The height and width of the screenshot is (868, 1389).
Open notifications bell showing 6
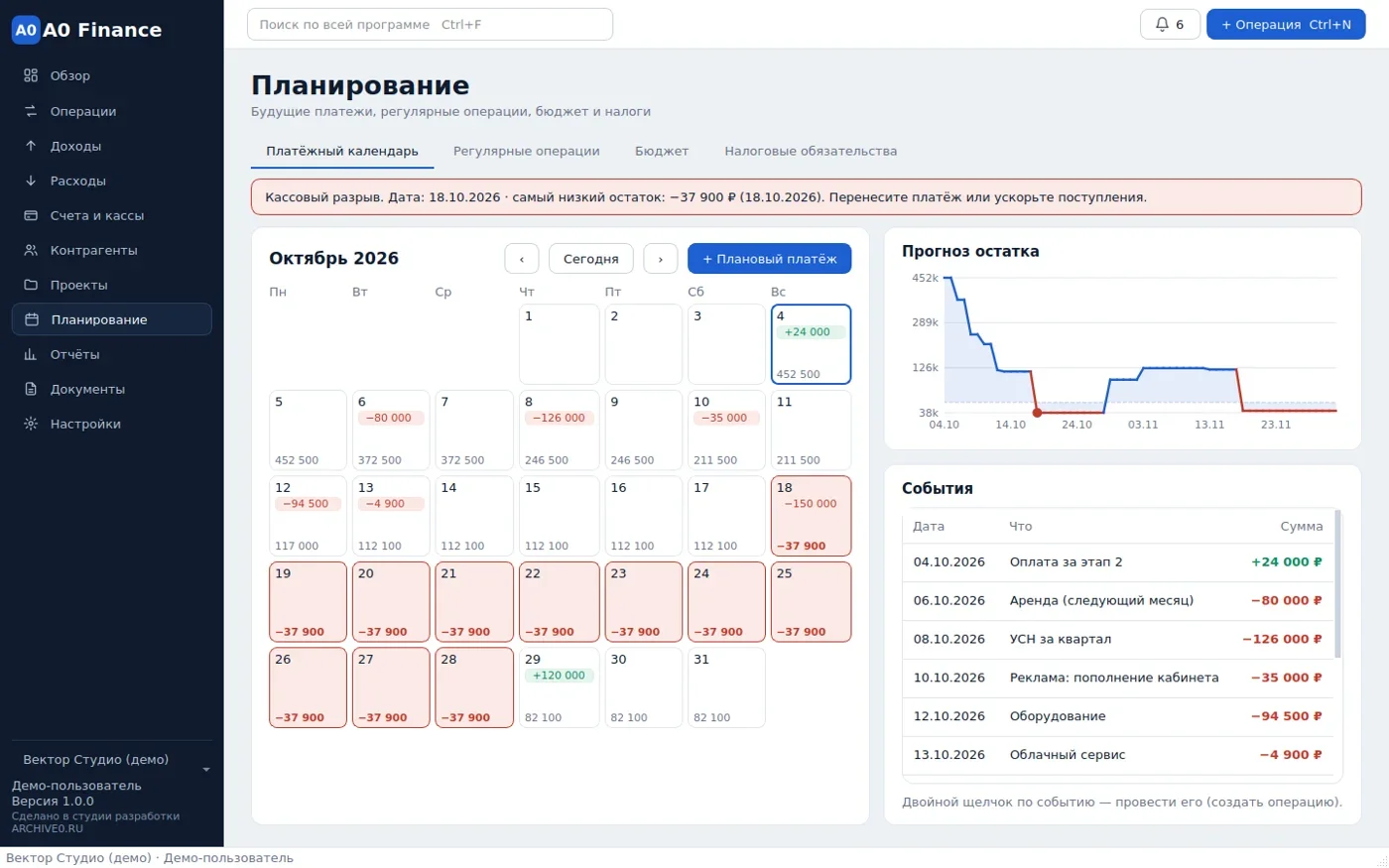pyautogui.click(x=1170, y=24)
